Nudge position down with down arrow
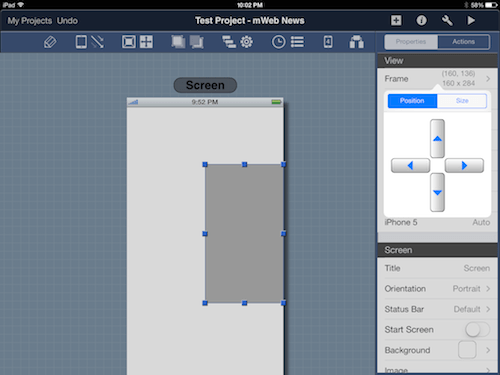 (x=437, y=192)
